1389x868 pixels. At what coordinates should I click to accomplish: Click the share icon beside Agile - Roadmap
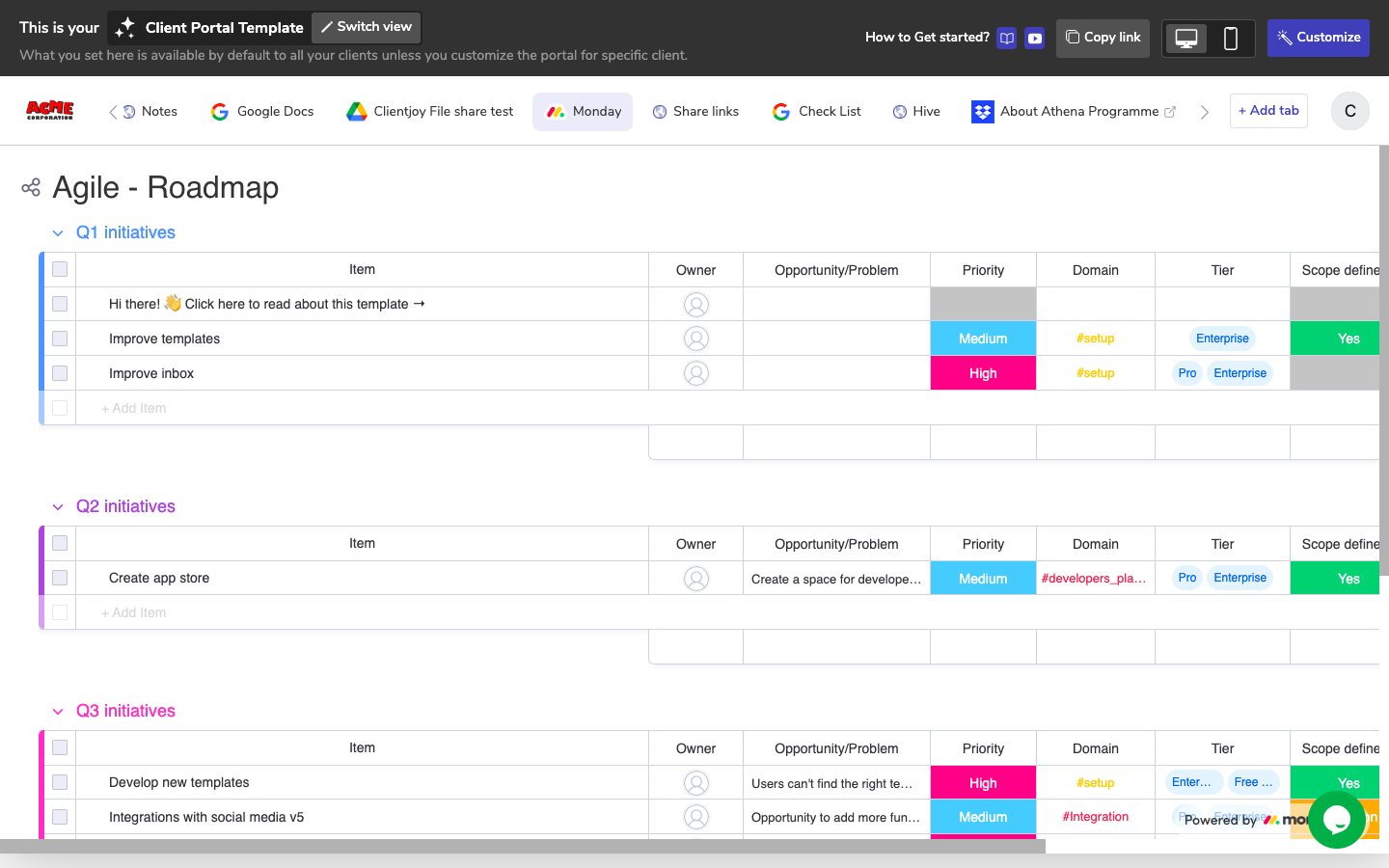(31, 187)
